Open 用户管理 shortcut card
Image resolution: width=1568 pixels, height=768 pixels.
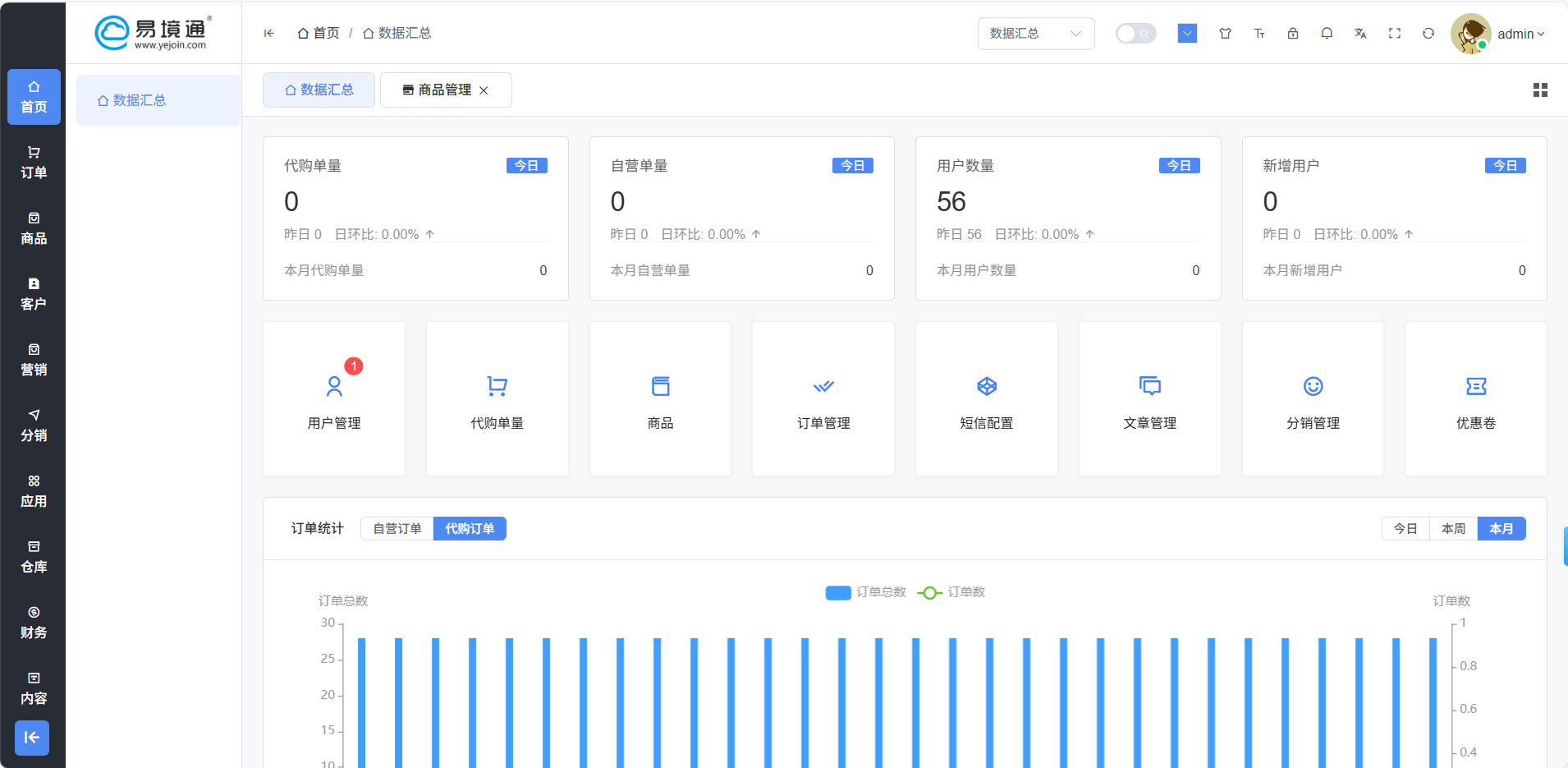pos(334,398)
